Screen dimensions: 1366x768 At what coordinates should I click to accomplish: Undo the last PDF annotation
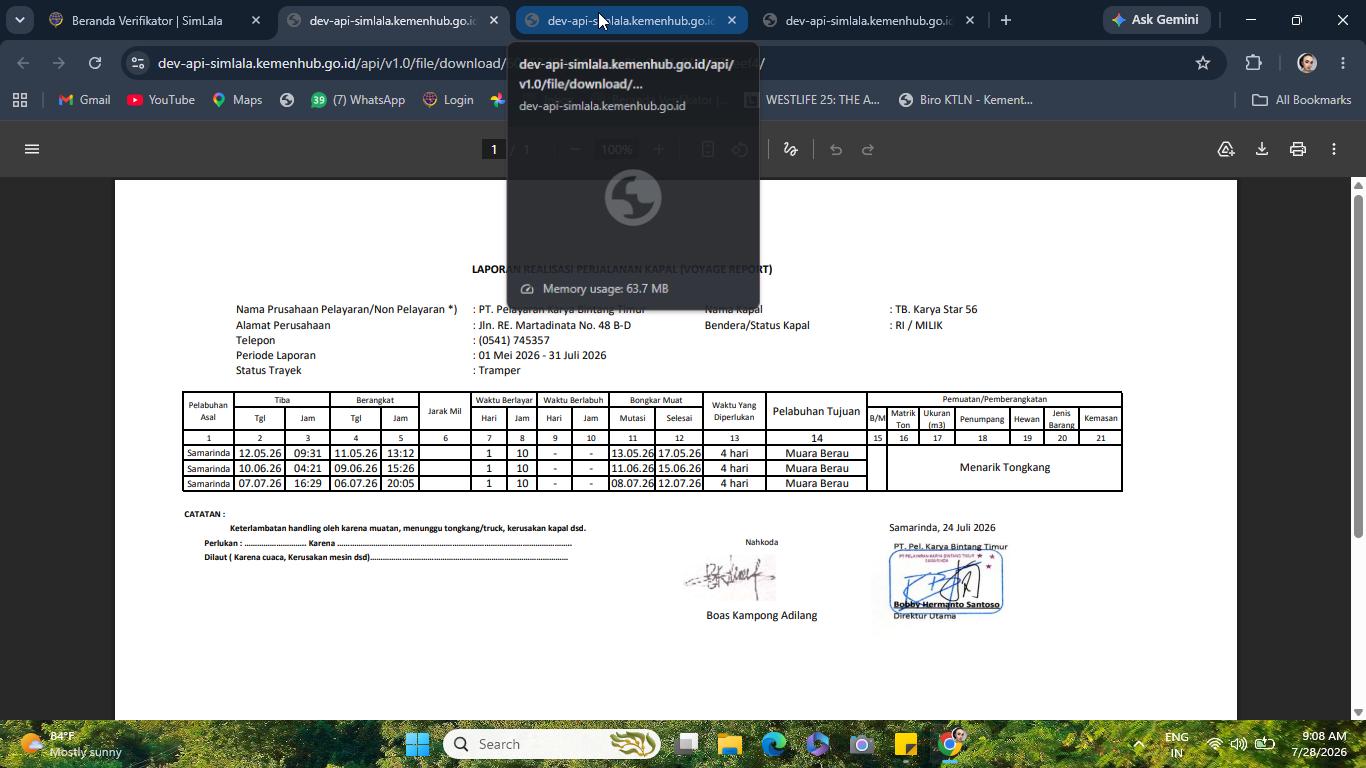click(x=836, y=149)
